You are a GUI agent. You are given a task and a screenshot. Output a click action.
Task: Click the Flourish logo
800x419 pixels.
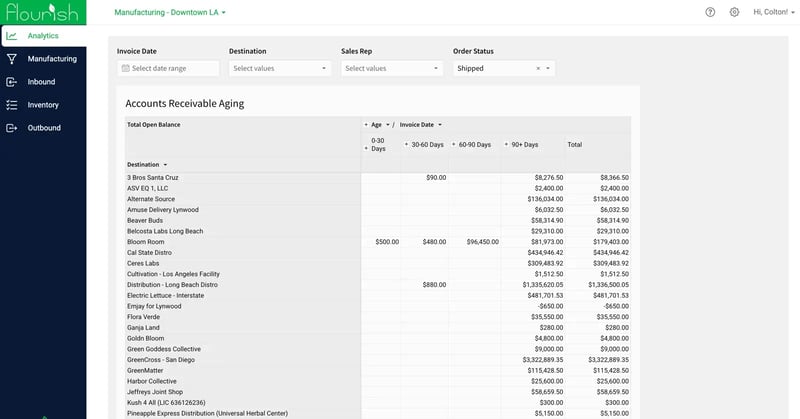point(43,12)
